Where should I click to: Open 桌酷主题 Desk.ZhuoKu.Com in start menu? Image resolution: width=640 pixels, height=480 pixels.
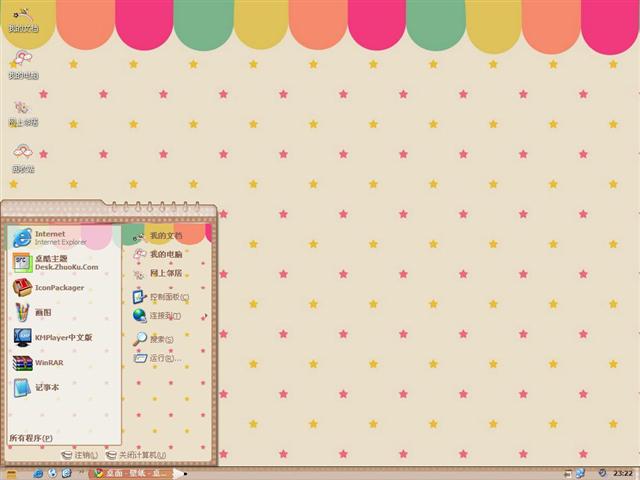64,263
